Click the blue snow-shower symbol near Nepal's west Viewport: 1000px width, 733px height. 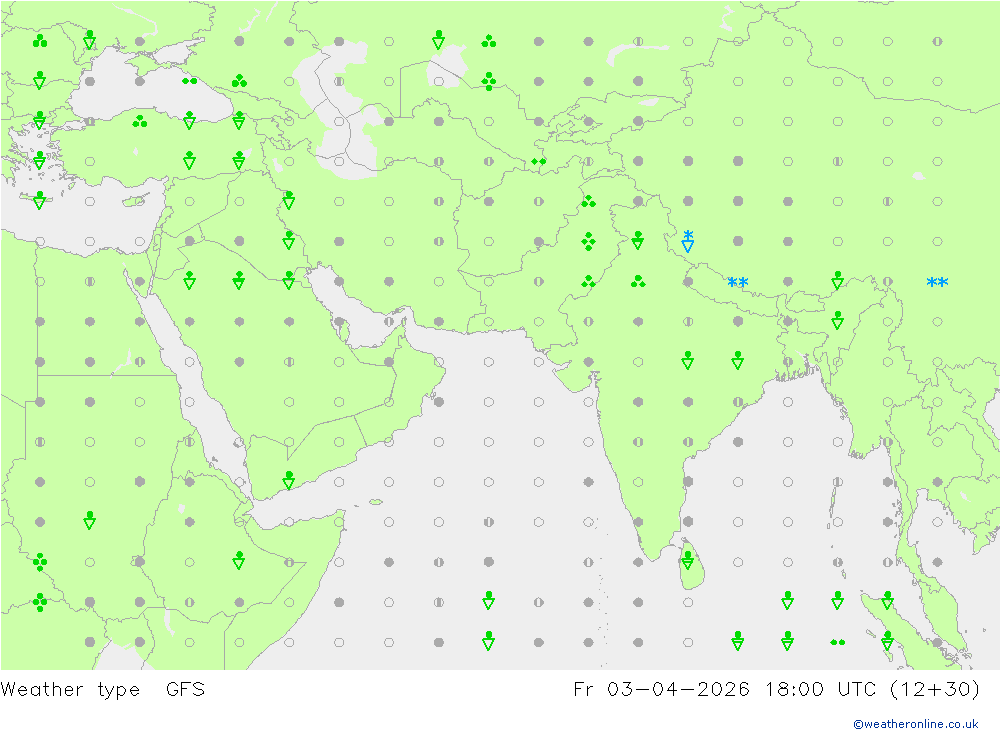pos(688,241)
